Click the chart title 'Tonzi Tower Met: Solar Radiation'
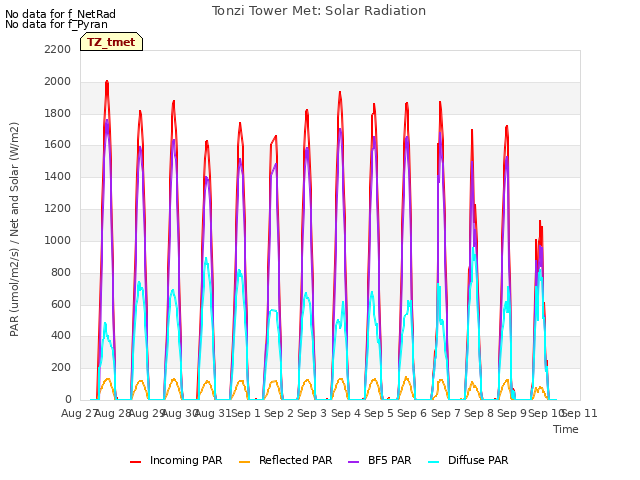 [x=319, y=11]
